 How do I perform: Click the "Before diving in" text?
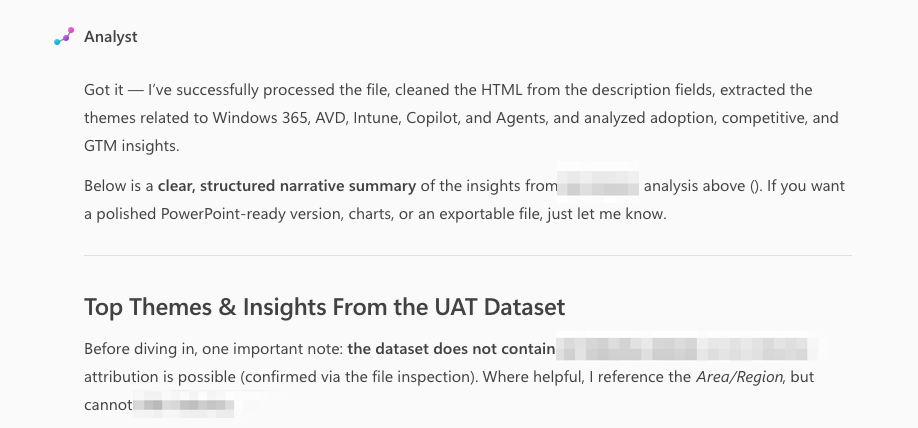coord(140,351)
